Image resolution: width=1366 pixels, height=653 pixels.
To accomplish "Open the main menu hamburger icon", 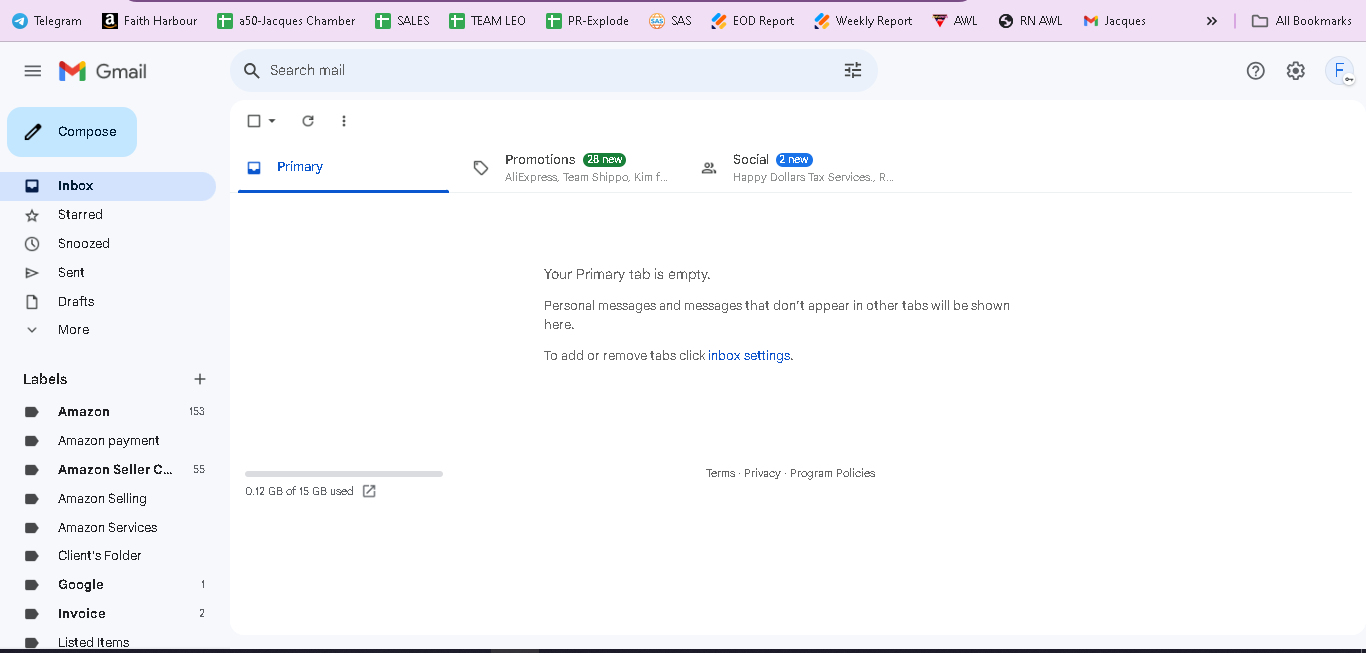I will point(33,71).
